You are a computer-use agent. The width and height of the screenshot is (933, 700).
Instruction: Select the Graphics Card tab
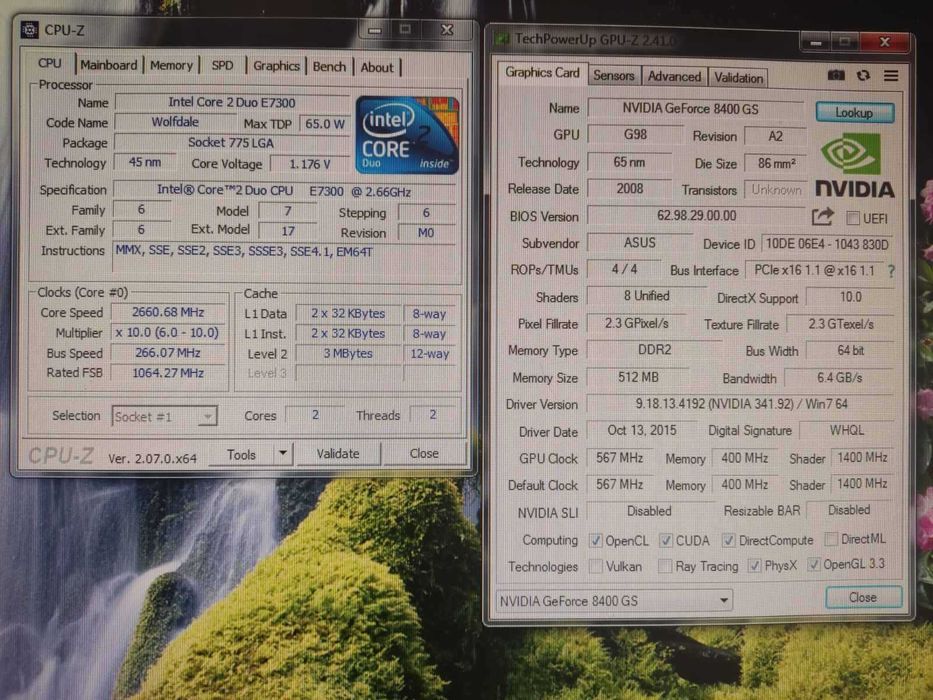(x=542, y=73)
